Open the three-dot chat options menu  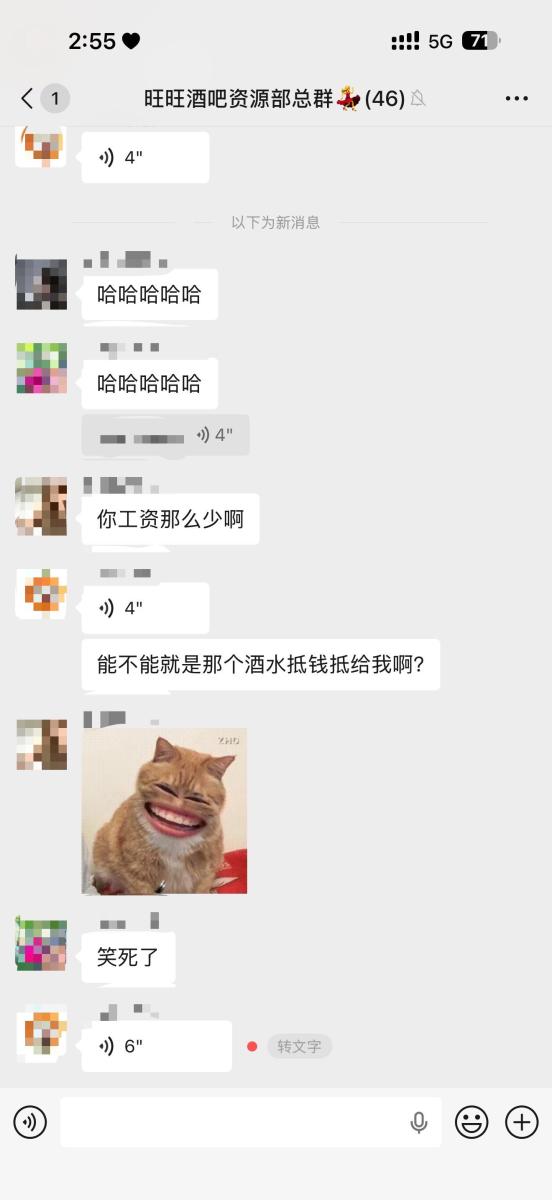(516, 98)
